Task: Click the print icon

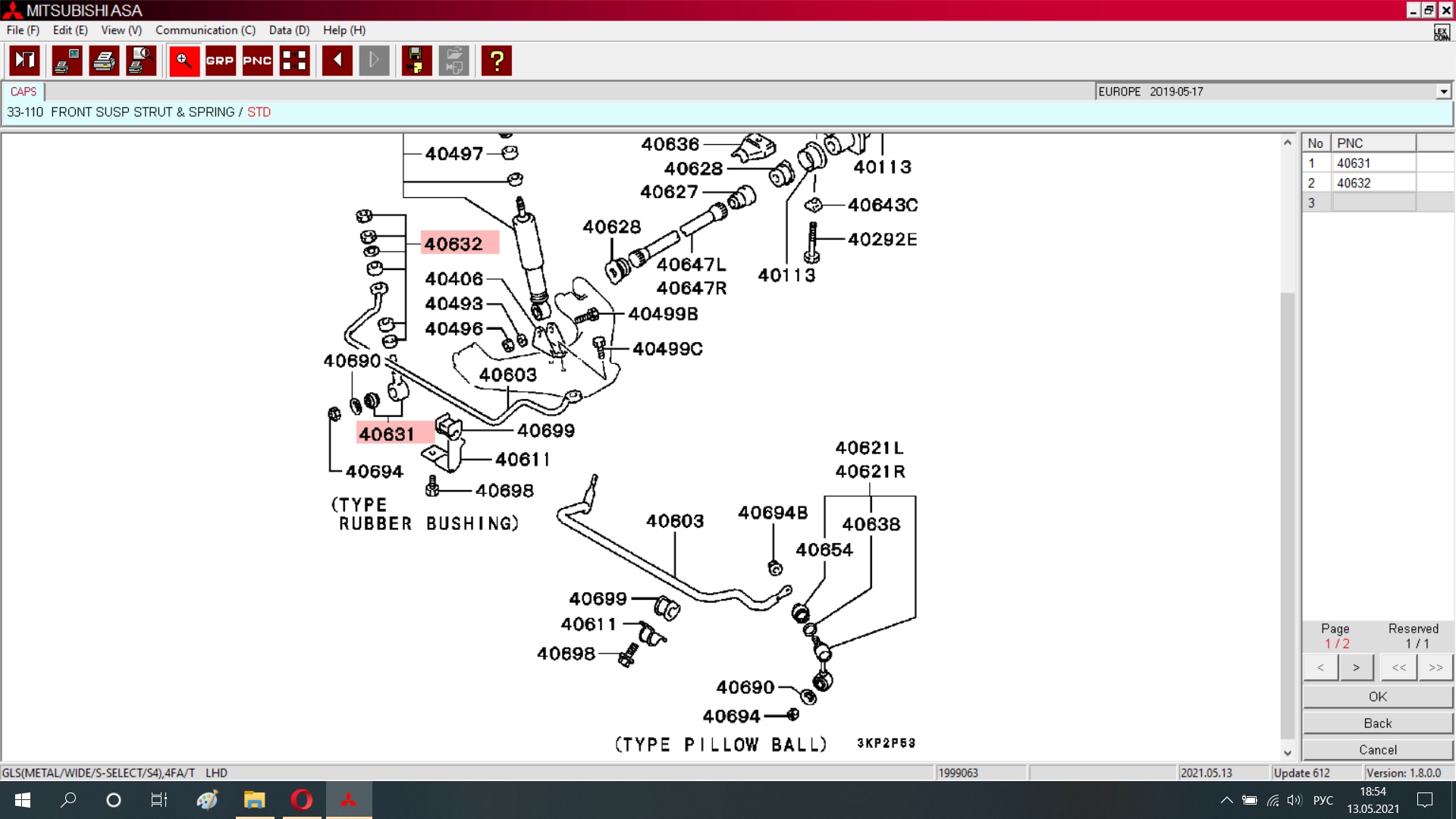Action: click(104, 61)
